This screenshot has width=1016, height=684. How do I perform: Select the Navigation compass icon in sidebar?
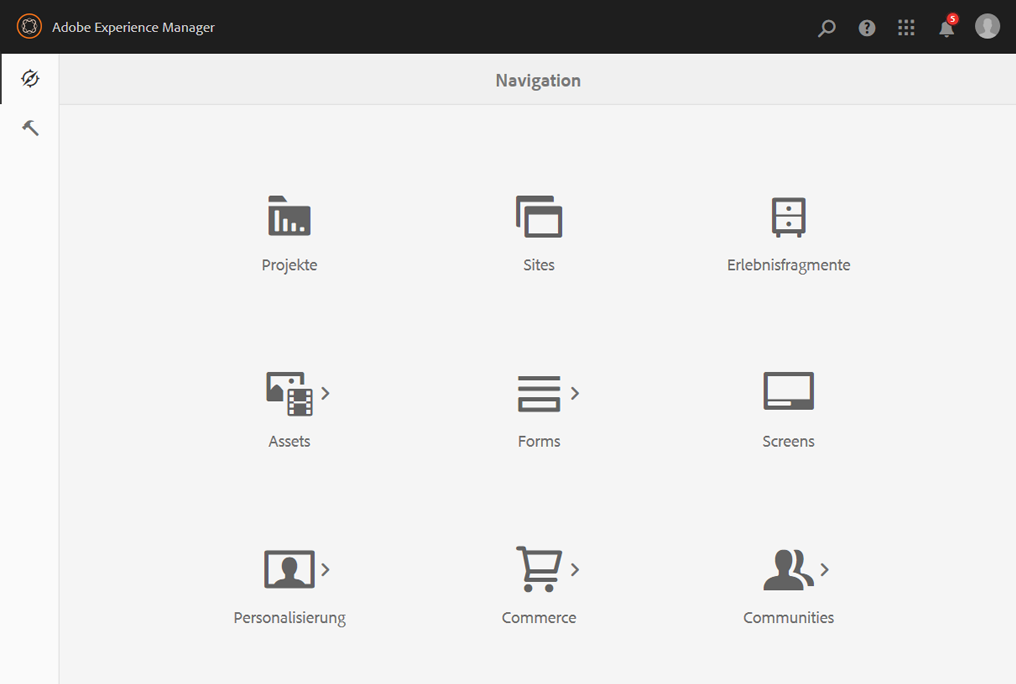click(30, 79)
